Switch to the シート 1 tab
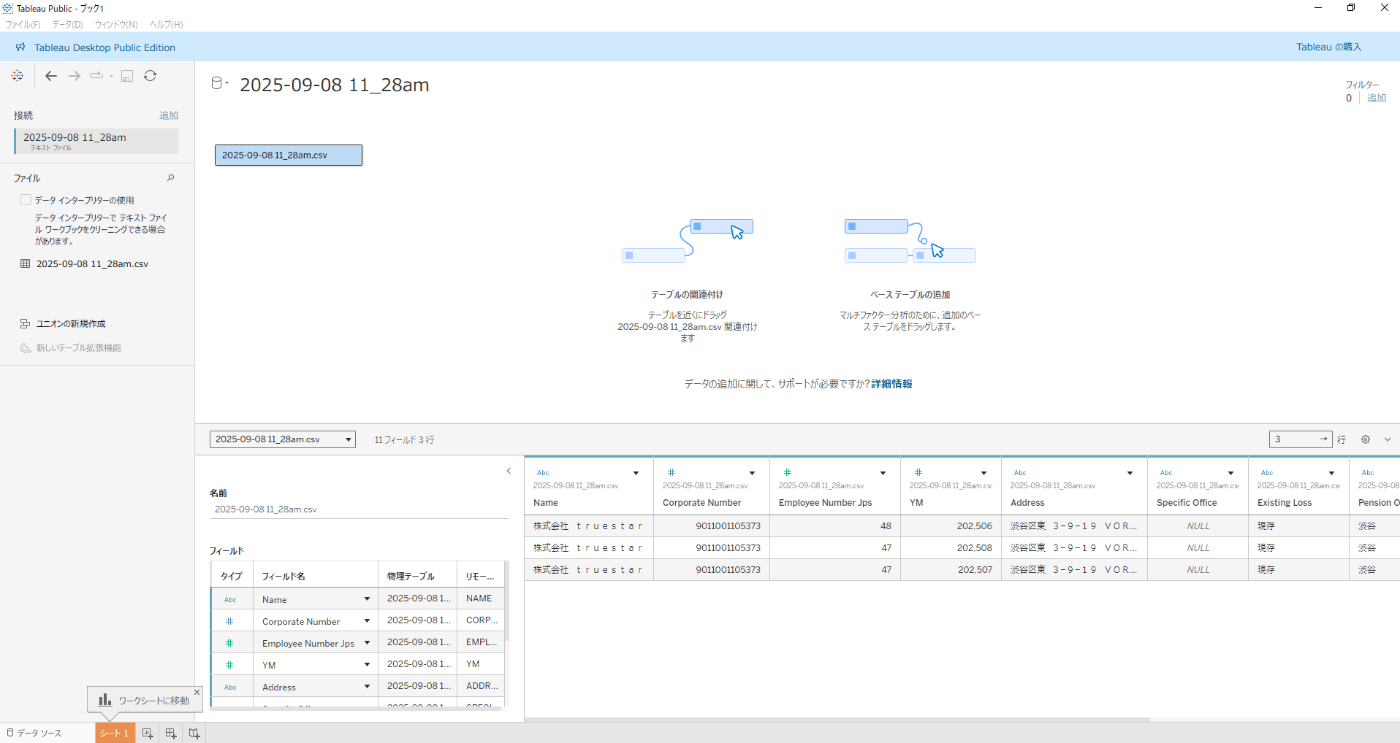Screen dimensions: 1400x743 (114, 733)
